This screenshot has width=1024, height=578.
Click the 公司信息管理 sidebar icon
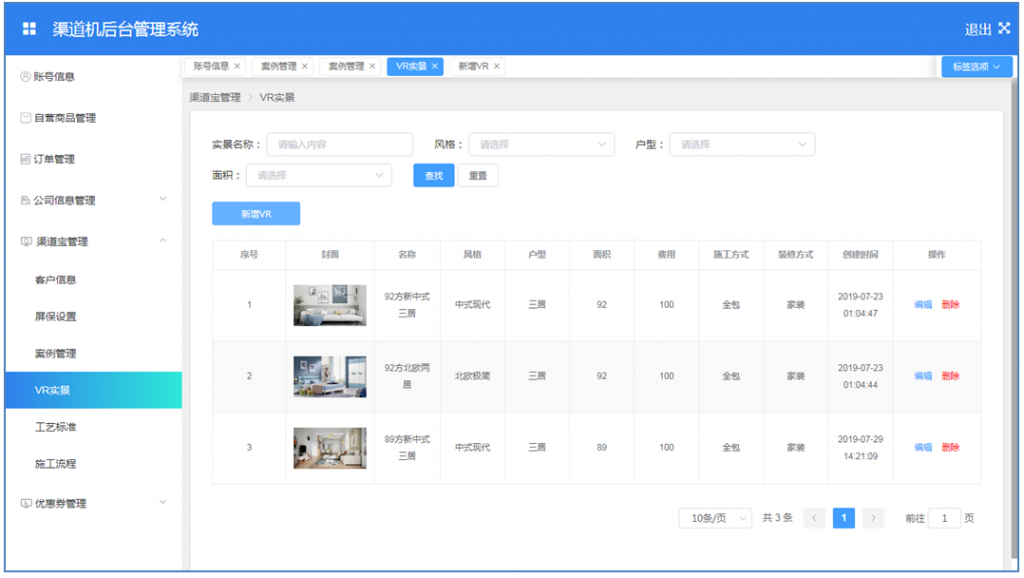25,200
